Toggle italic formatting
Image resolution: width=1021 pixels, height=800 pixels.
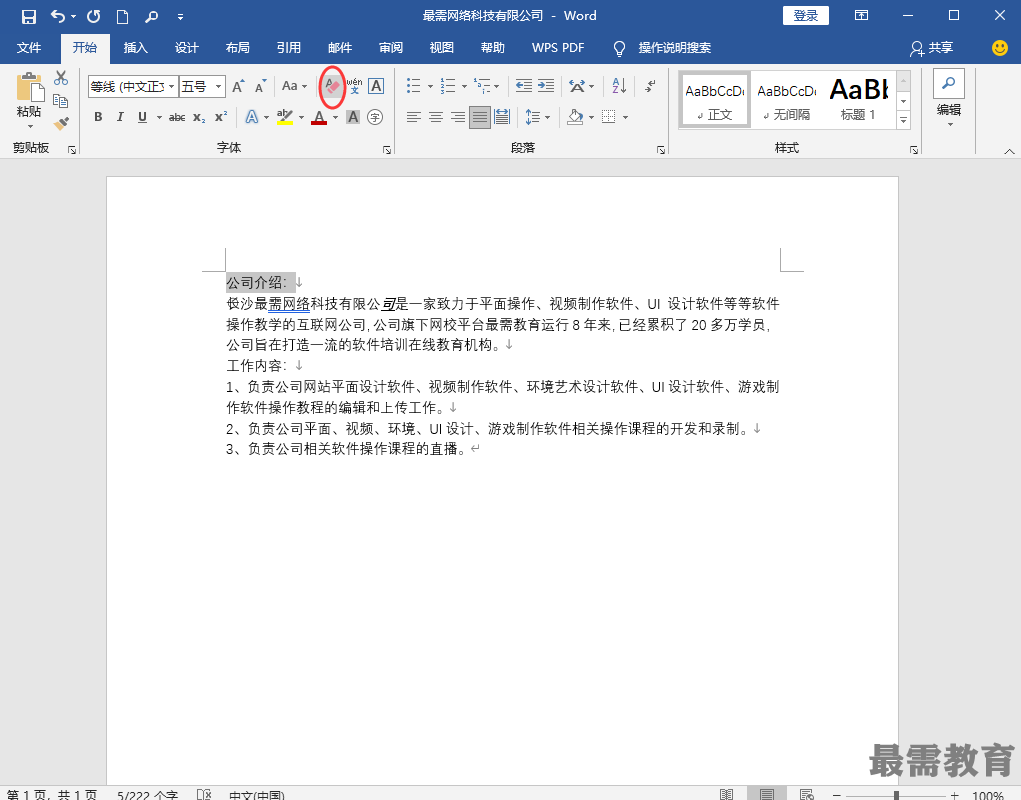coord(120,117)
